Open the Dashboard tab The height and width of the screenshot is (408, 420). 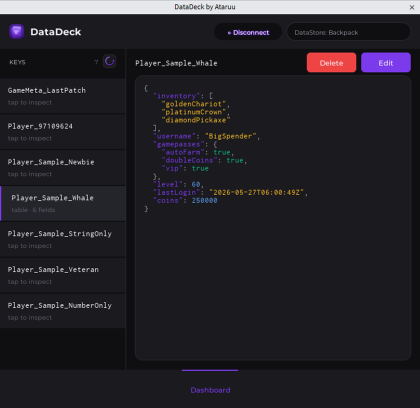(x=210, y=390)
